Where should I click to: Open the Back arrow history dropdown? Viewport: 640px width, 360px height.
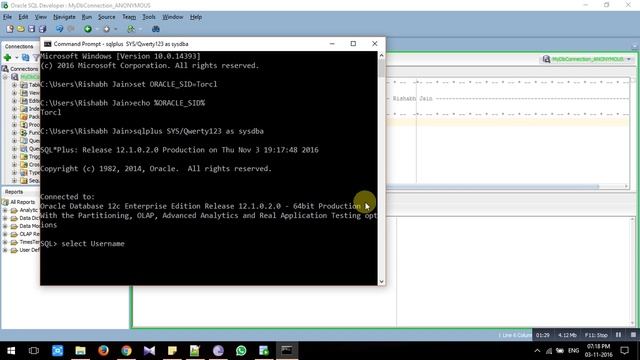coord(97,29)
